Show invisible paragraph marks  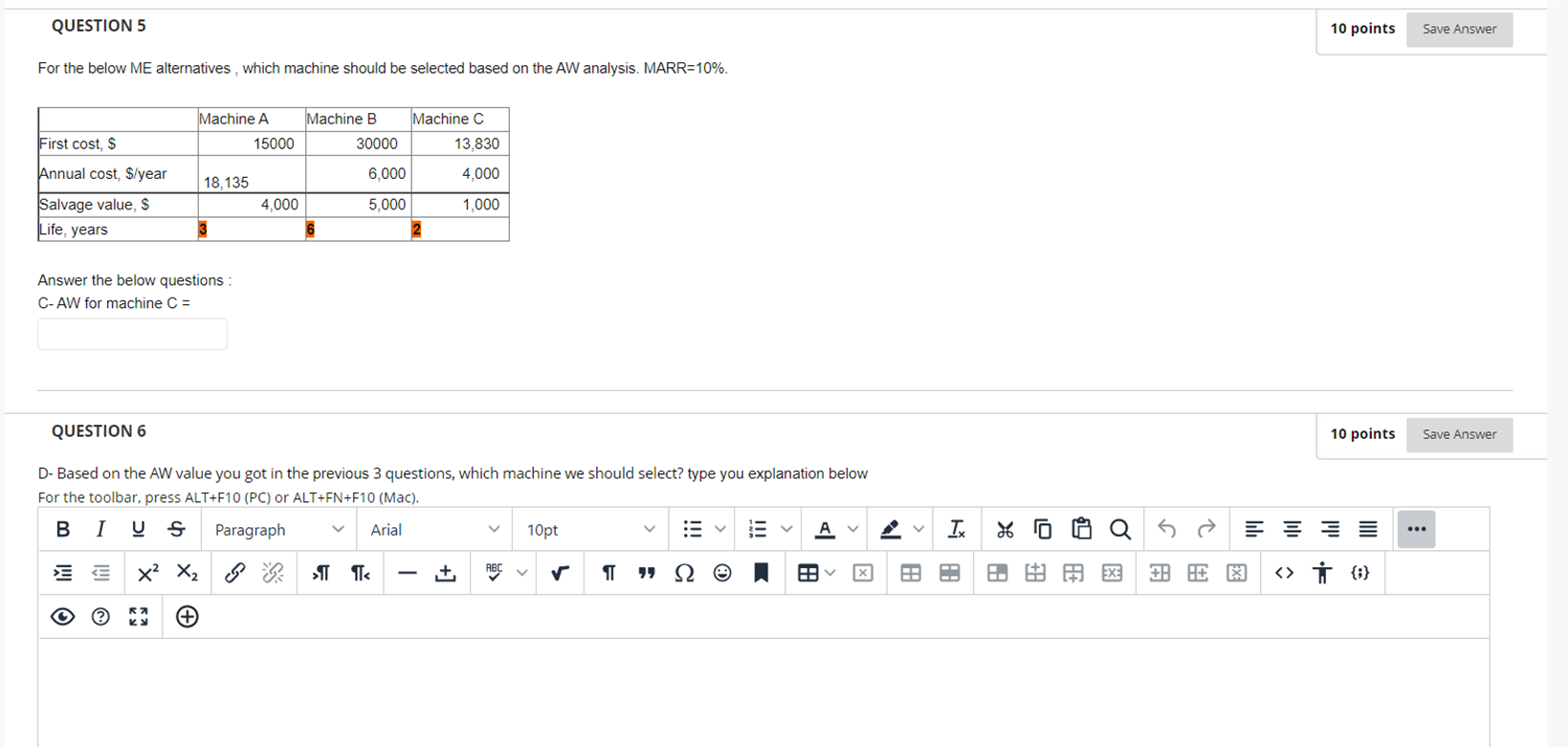click(608, 573)
